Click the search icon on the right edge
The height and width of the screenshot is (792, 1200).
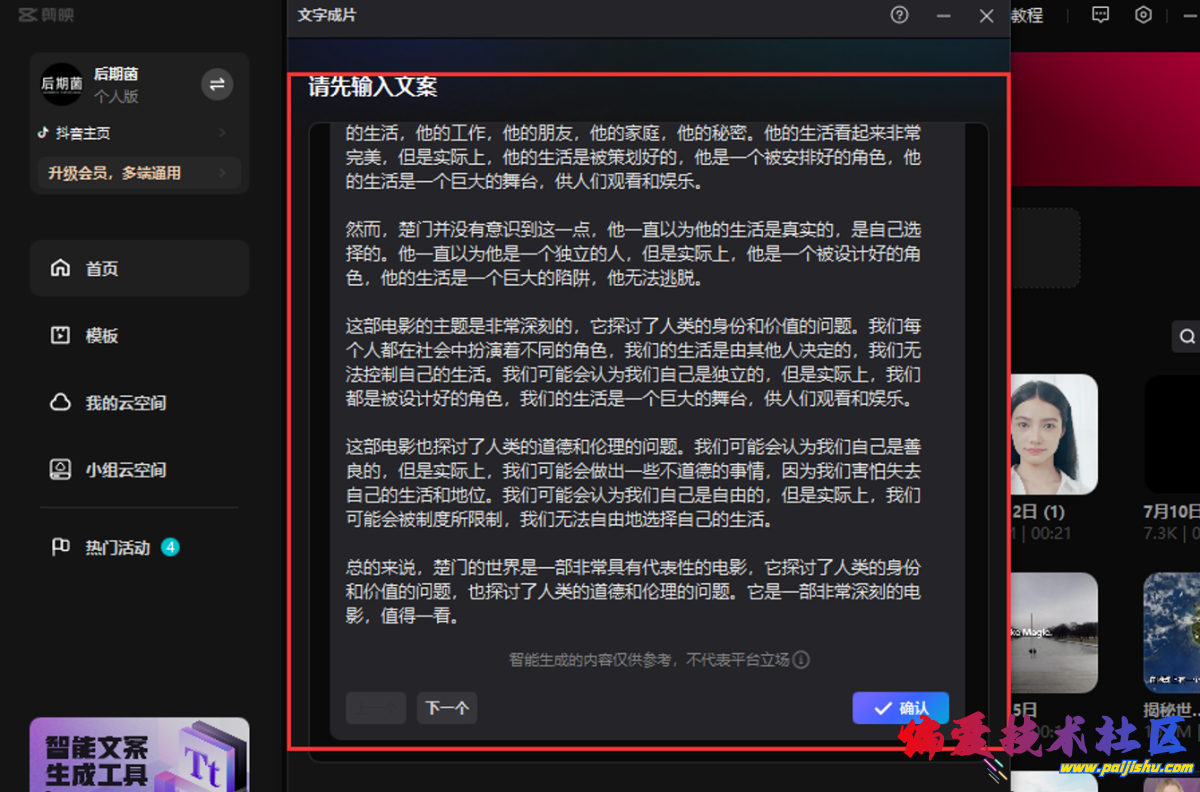point(1187,336)
